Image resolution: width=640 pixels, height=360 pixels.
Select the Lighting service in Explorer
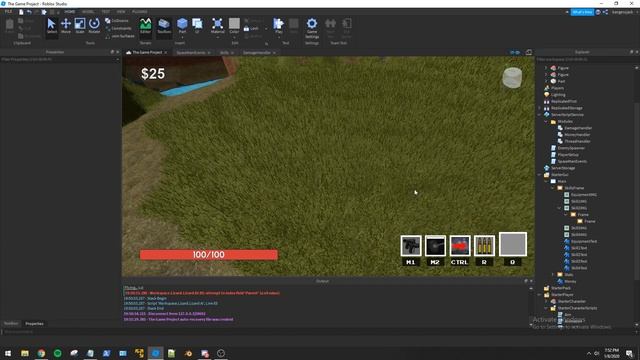click(x=558, y=95)
